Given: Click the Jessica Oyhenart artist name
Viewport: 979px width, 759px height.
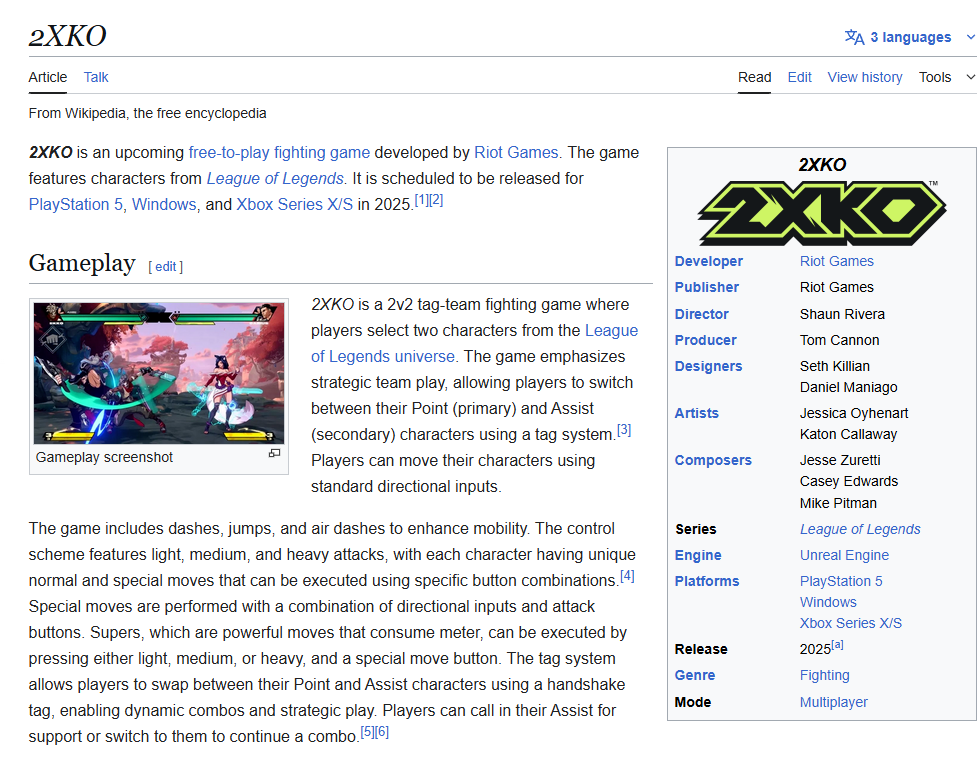Looking at the screenshot, I should [854, 413].
